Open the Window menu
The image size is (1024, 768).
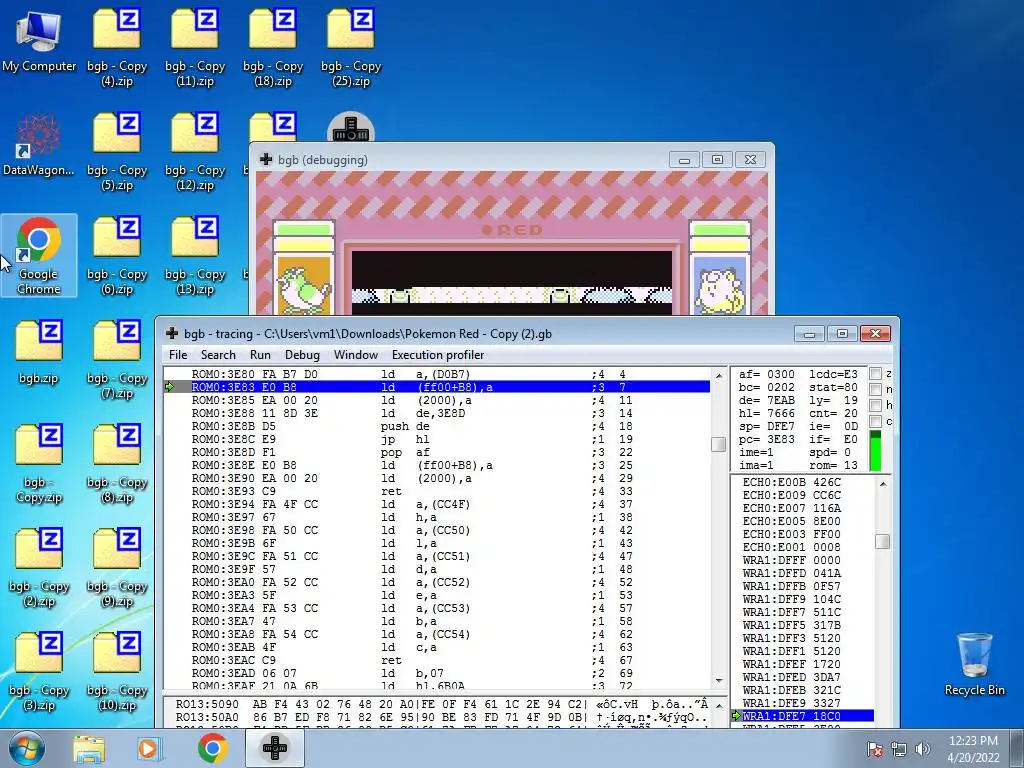(356, 355)
